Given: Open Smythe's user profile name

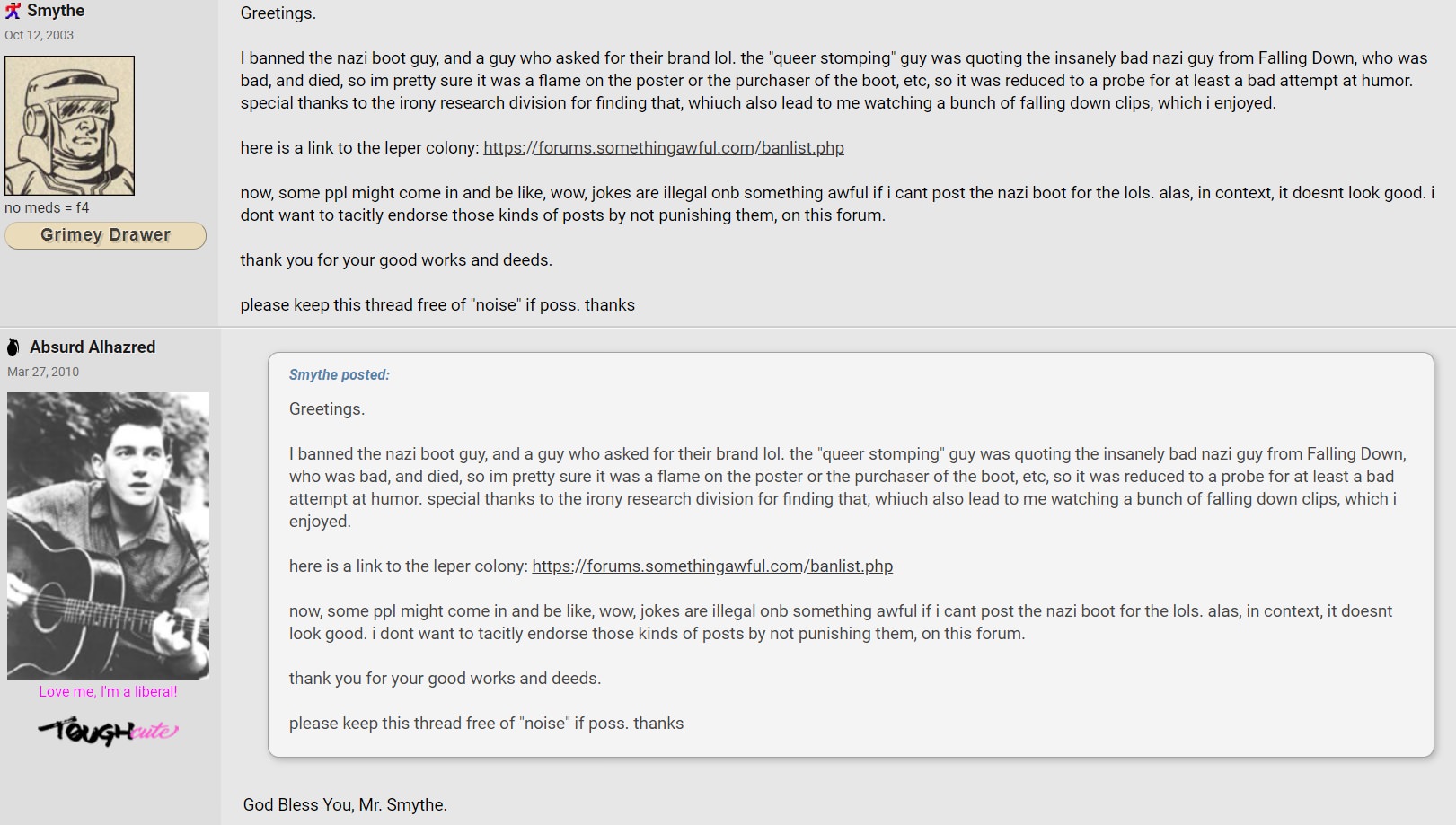Looking at the screenshot, I should [x=56, y=11].
